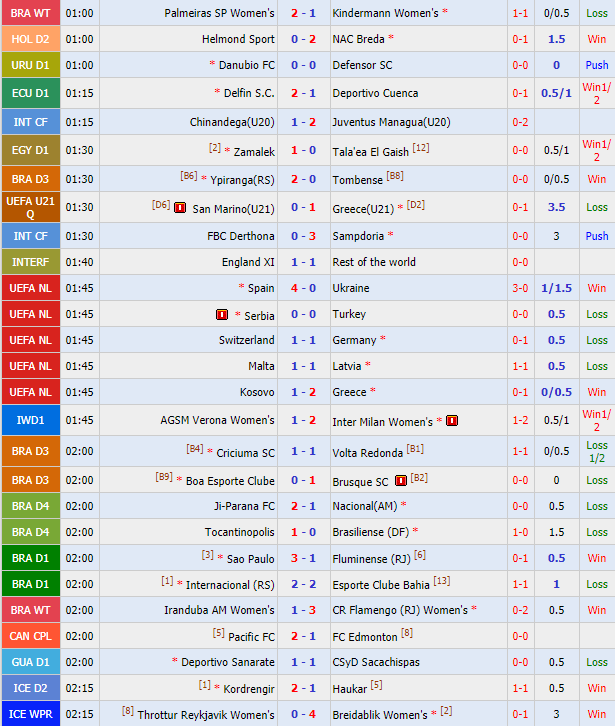Image resolution: width=615 pixels, height=726 pixels.
Task: Click Deportivo Sanarate team name
Action: click(228, 662)
